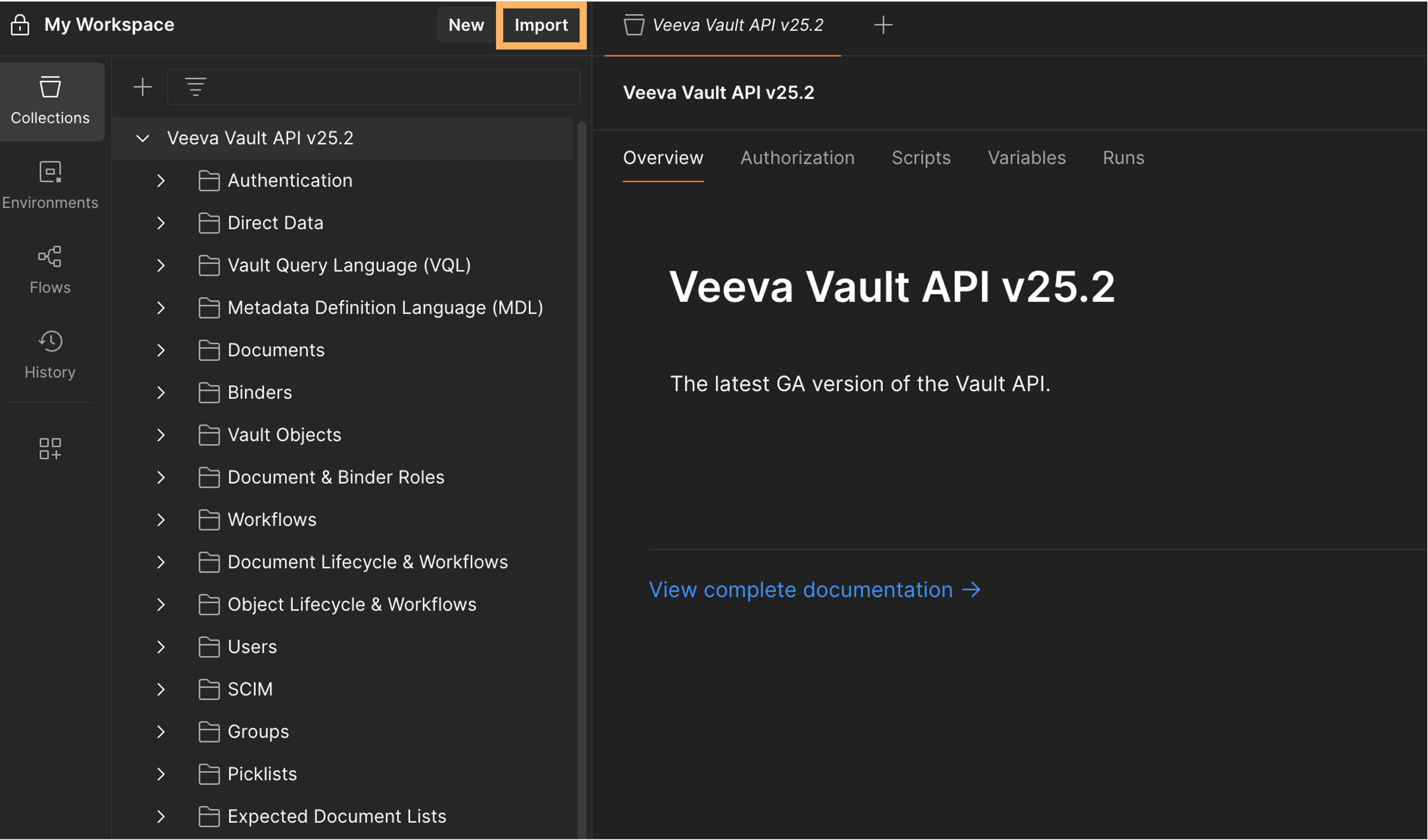Open the History sidebar panel
The width and height of the screenshot is (1428, 840).
point(50,355)
